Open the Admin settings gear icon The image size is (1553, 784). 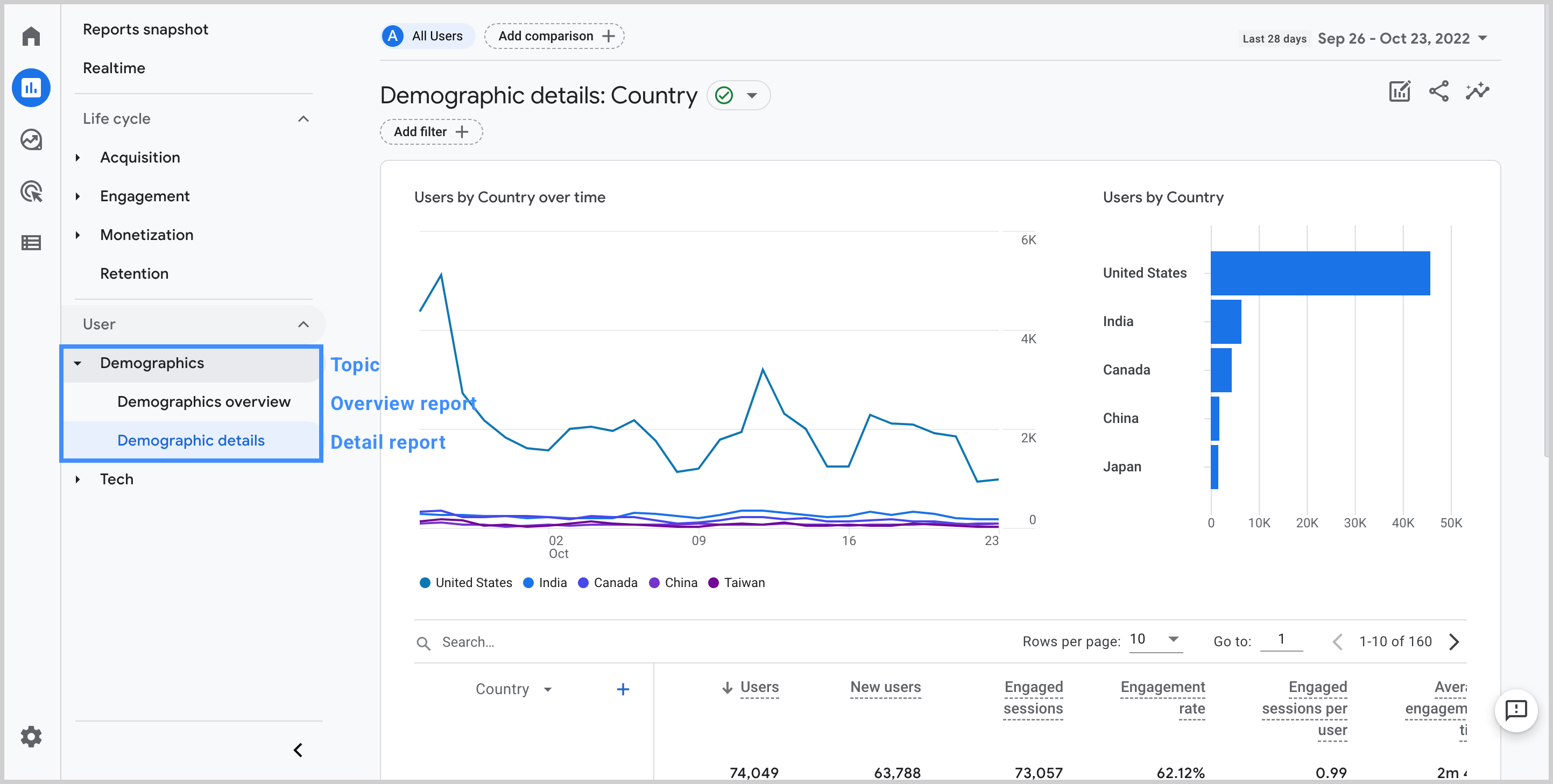point(31,736)
